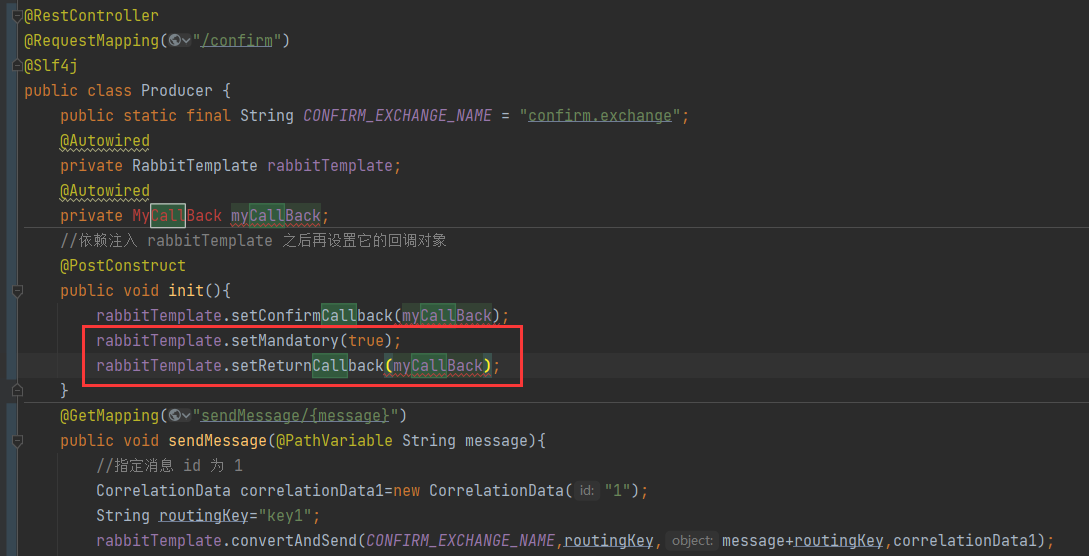
Task: Click the comment "//指定消息 id 为 1"
Action: pos(170,466)
